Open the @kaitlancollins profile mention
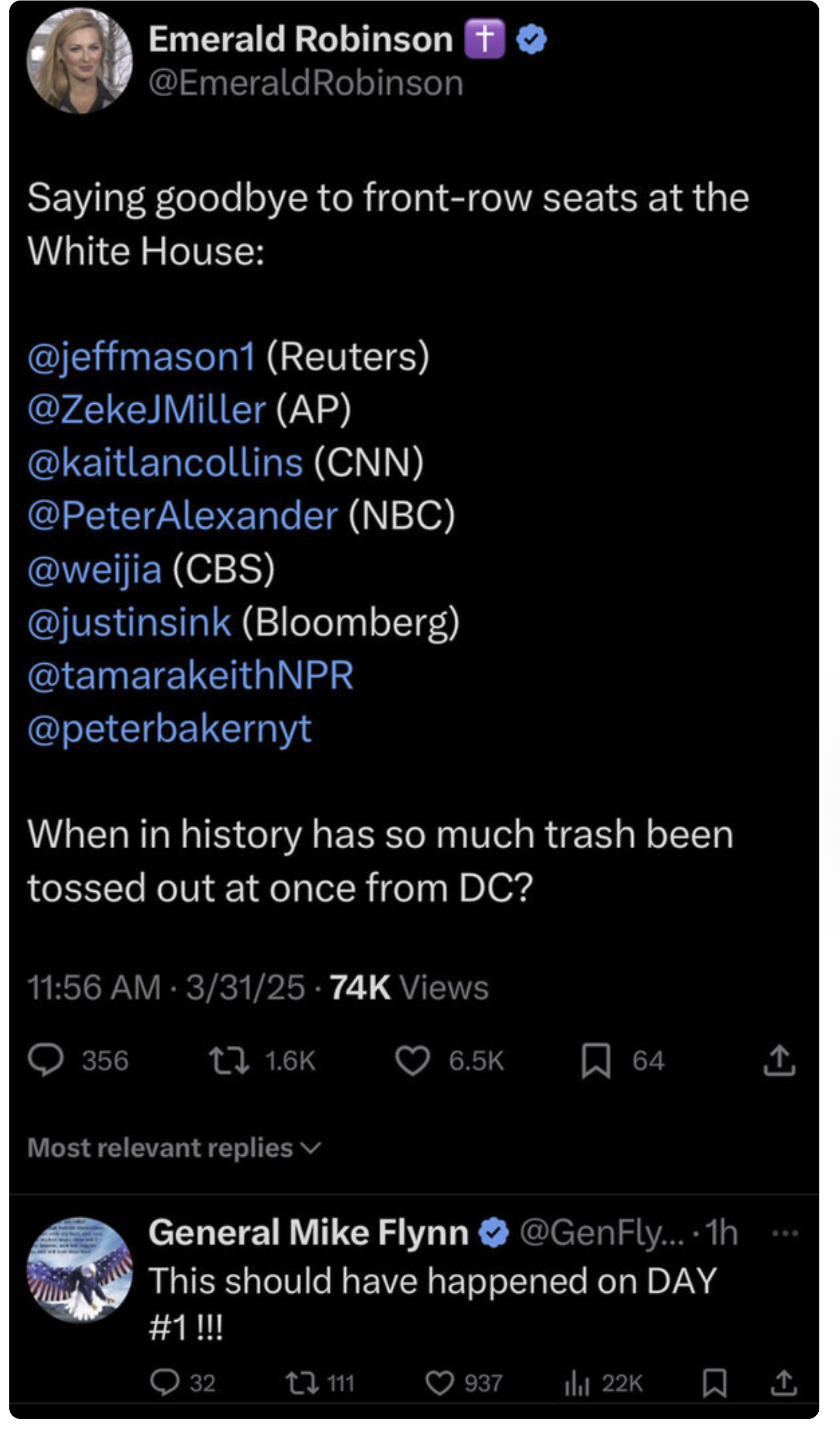Viewport: 840px width, 1435px height. click(165, 462)
